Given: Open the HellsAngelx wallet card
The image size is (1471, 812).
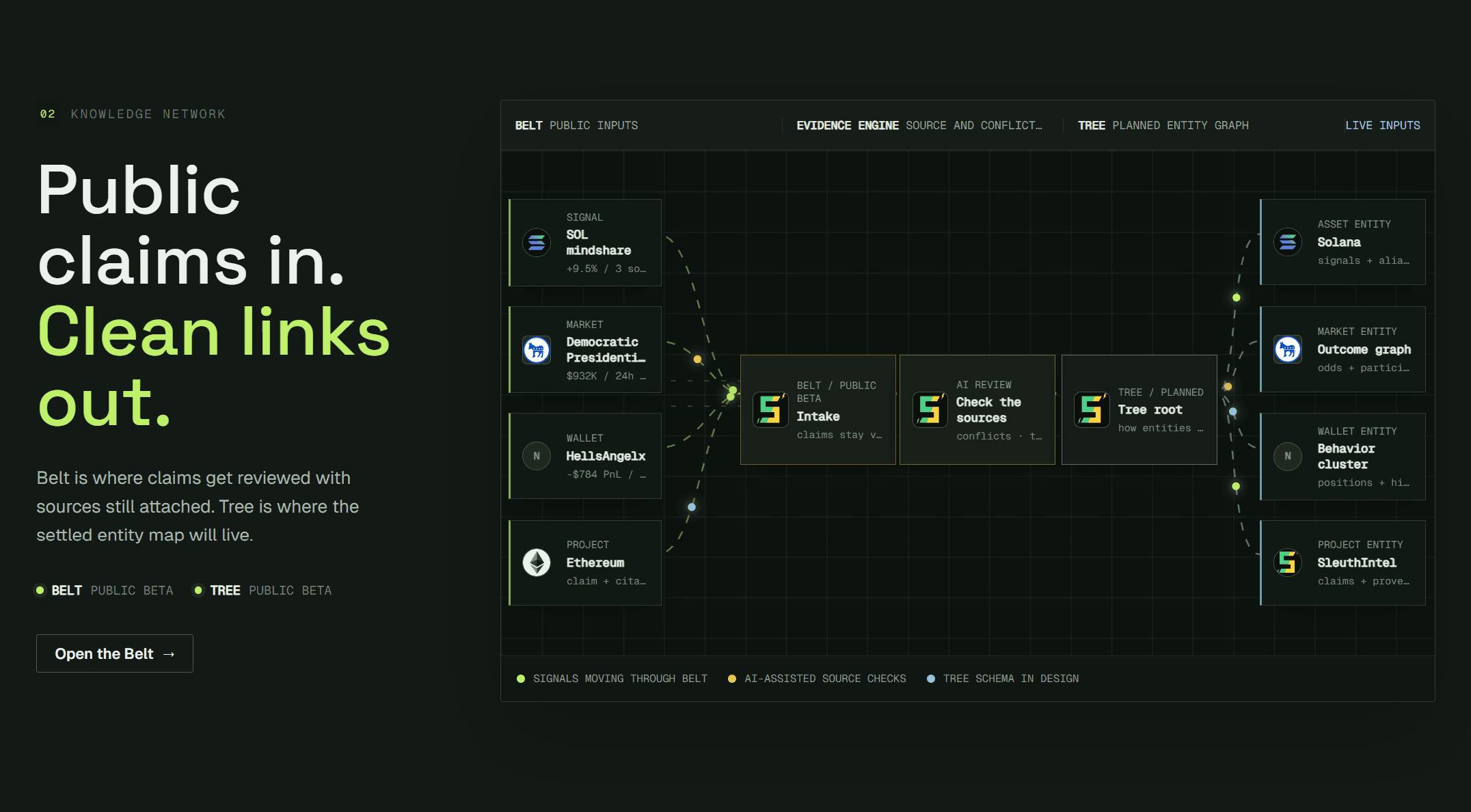Looking at the screenshot, I should (x=585, y=456).
